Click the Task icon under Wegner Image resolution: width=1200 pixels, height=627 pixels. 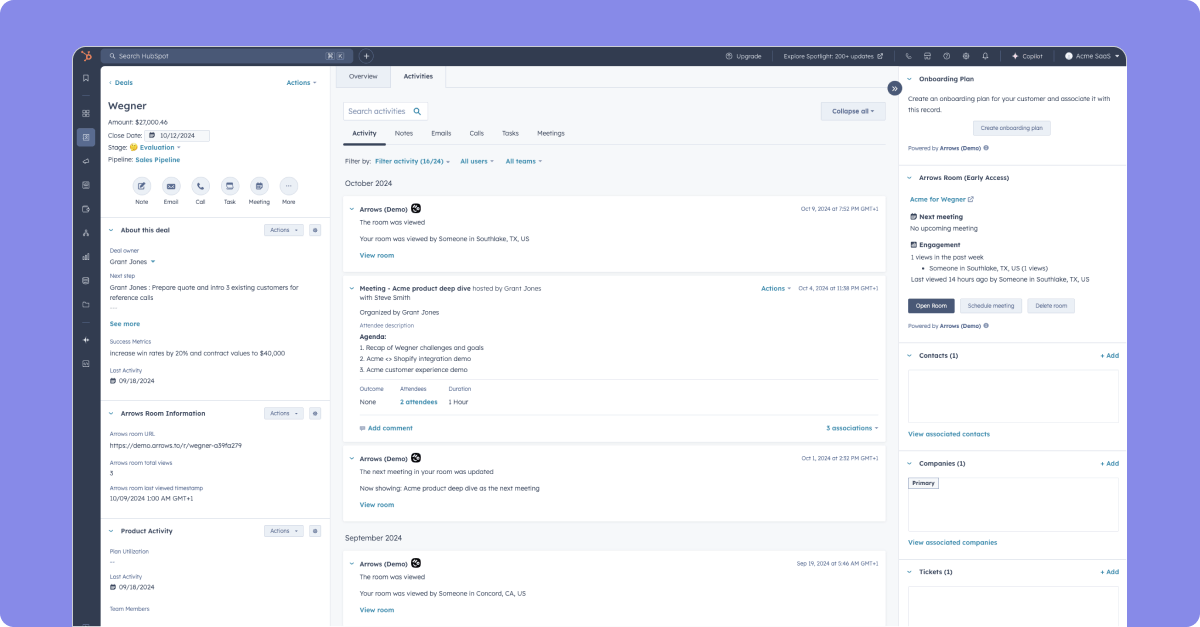click(x=230, y=186)
